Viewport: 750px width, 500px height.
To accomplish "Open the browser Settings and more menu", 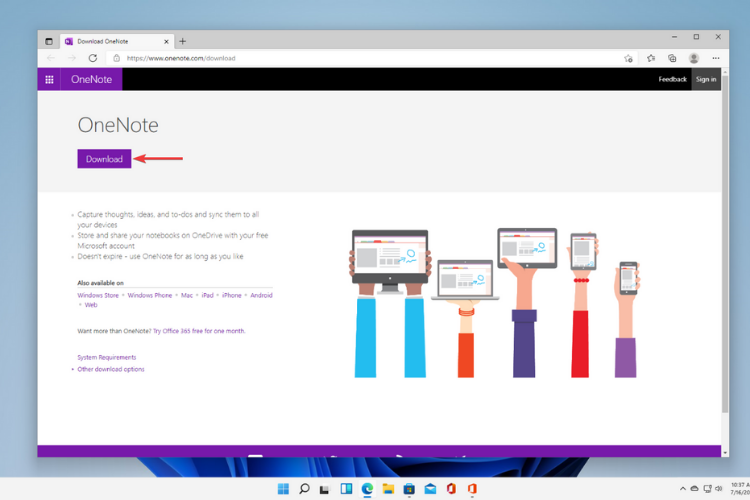I will coord(716,58).
